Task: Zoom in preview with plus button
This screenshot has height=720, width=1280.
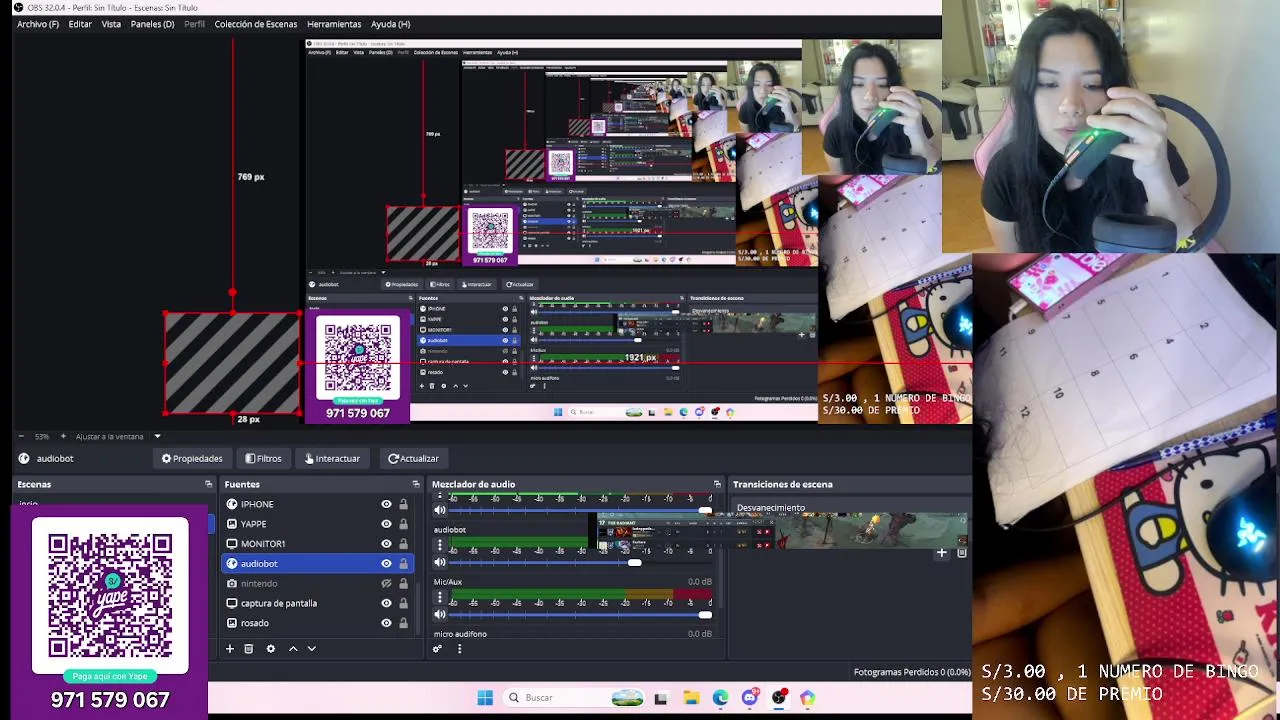Action: pos(63,436)
